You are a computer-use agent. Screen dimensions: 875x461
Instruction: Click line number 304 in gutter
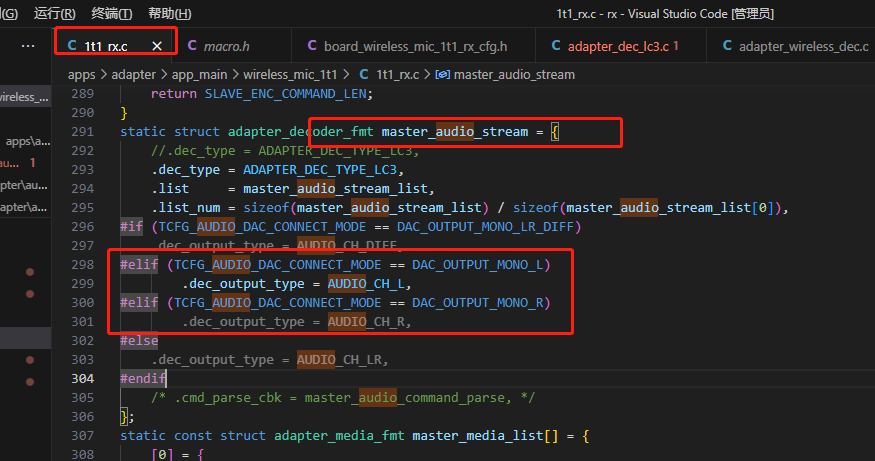pos(83,378)
